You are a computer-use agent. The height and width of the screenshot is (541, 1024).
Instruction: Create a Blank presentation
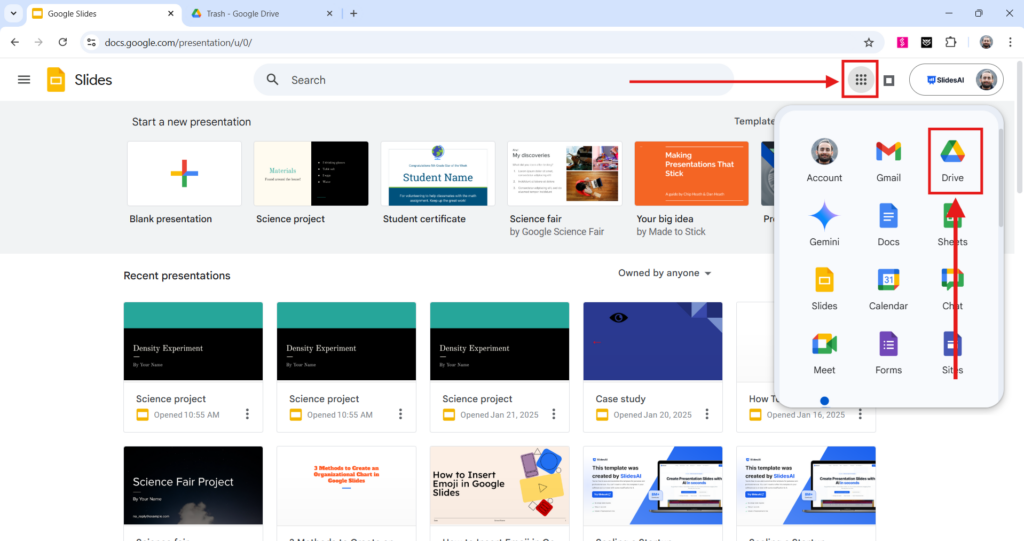click(x=184, y=173)
